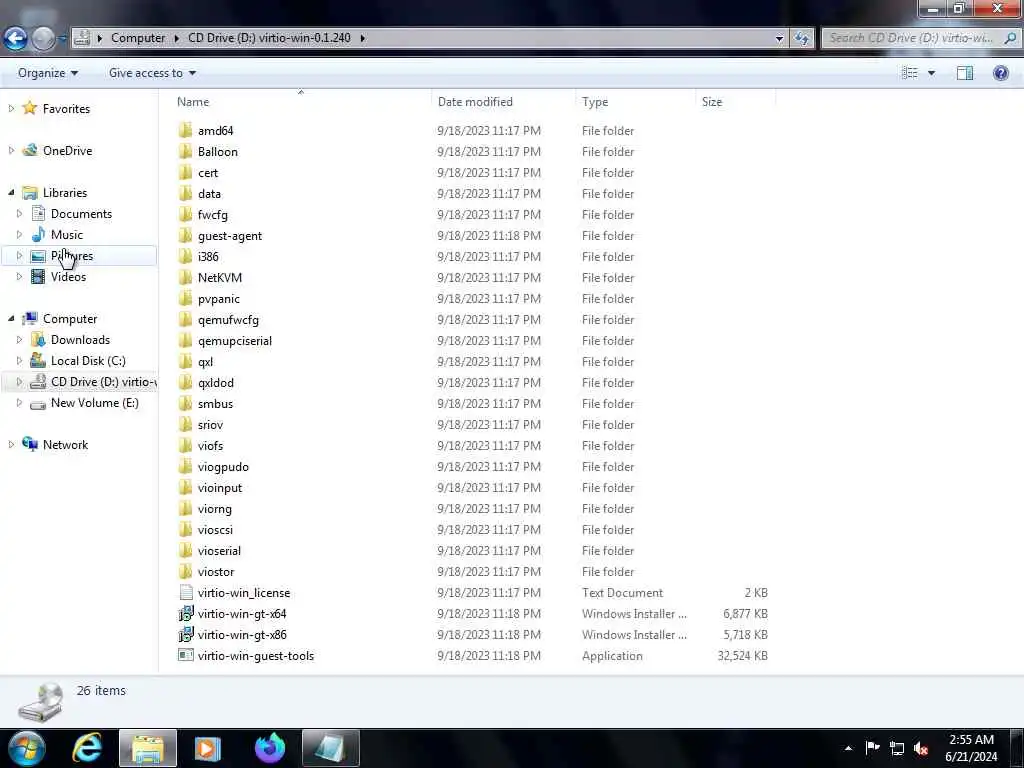Toggle the preview pane icon
The image size is (1024, 768).
965,73
